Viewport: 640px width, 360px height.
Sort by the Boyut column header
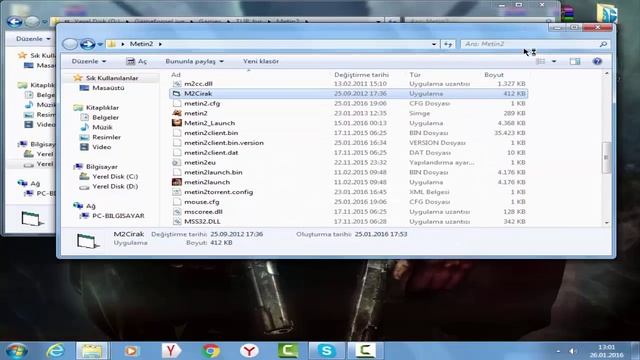click(494, 75)
